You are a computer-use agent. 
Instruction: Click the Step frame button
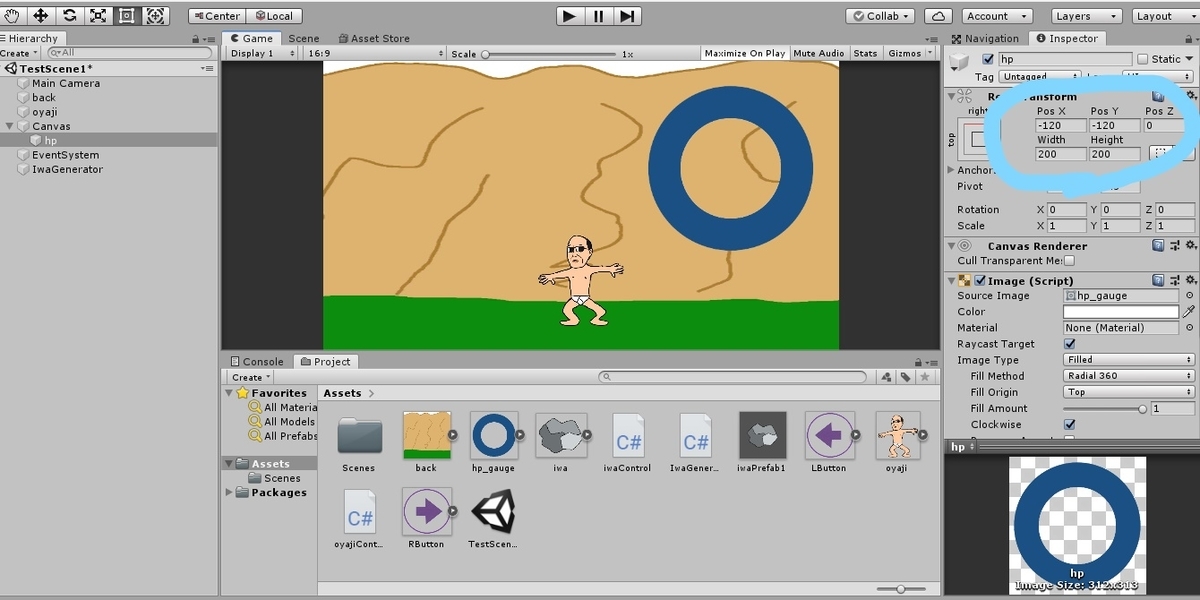627,16
